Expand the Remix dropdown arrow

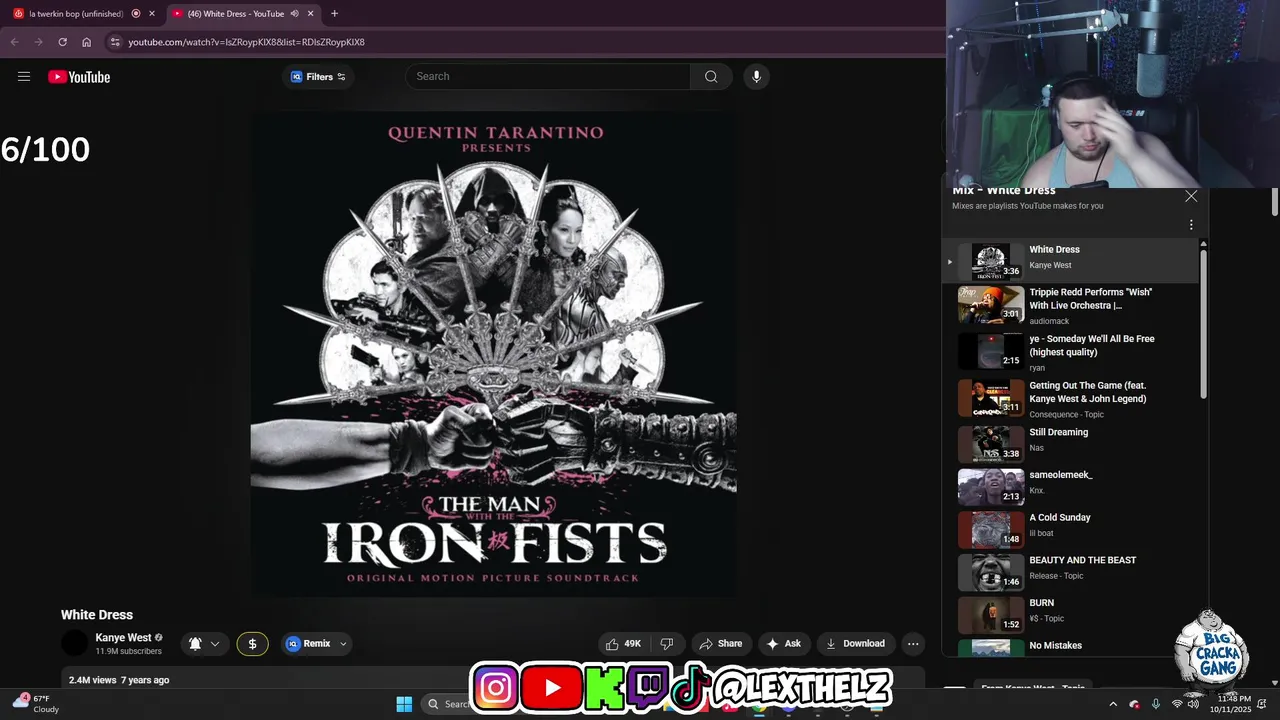pyautogui.click(x=343, y=644)
